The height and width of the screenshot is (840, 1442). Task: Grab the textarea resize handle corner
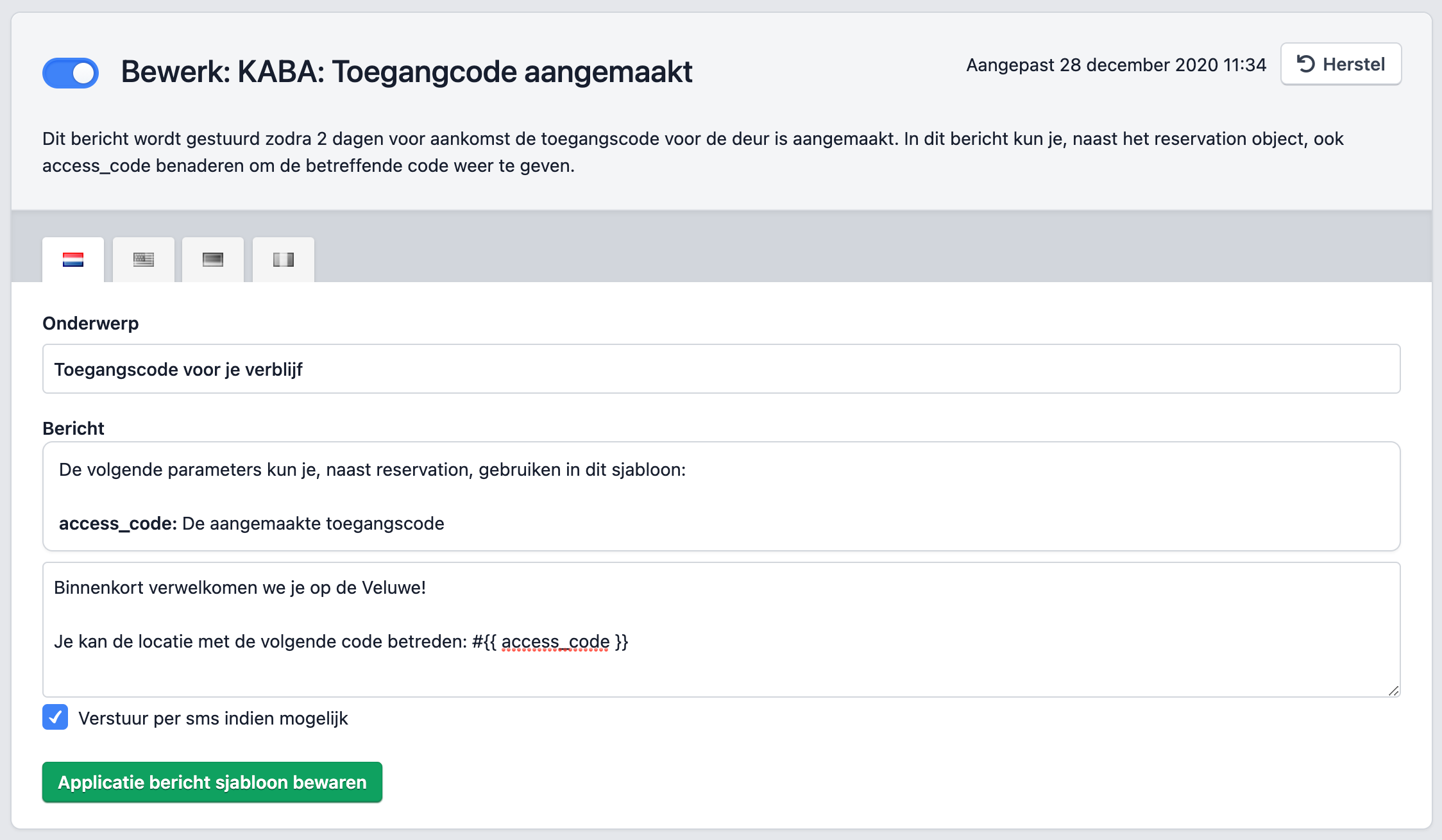tap(1393, 691)
